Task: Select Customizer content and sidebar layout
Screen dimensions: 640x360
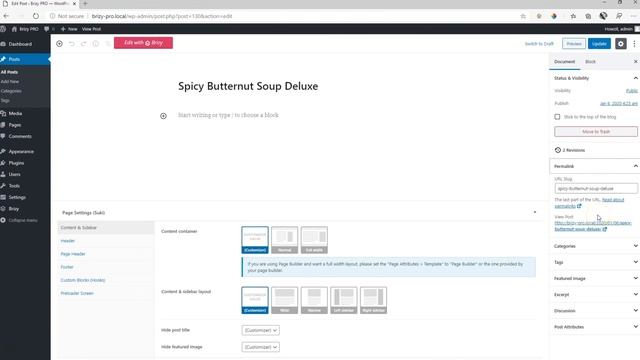Action: coord(255,300)
